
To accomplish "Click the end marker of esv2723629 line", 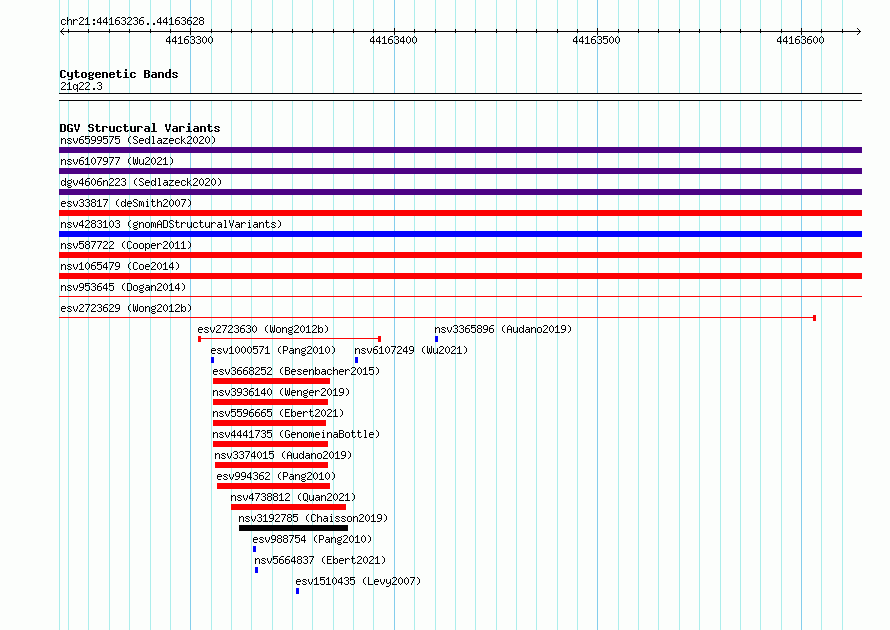I will (815, 318).
